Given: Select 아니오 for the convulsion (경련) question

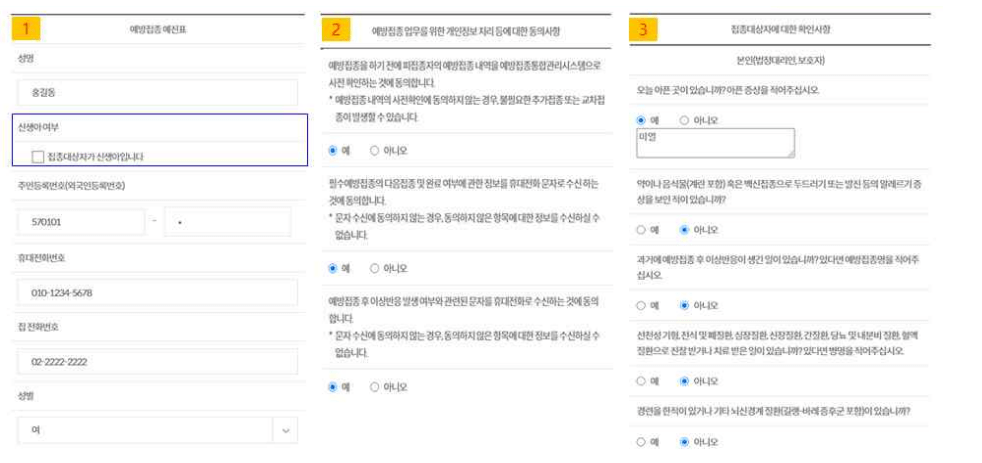Looking at the screenshot, I should [x=684, y=442].
